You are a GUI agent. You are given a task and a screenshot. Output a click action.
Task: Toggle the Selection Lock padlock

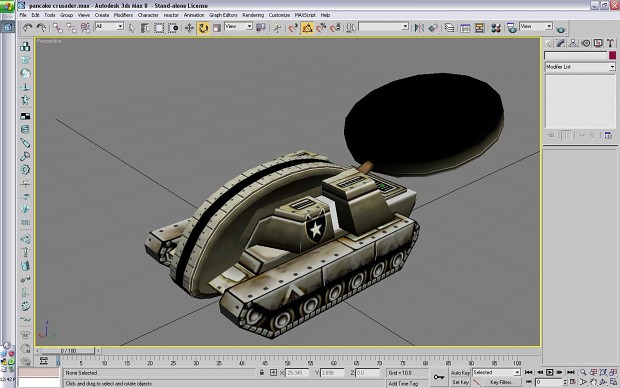(x=261, y=373)
